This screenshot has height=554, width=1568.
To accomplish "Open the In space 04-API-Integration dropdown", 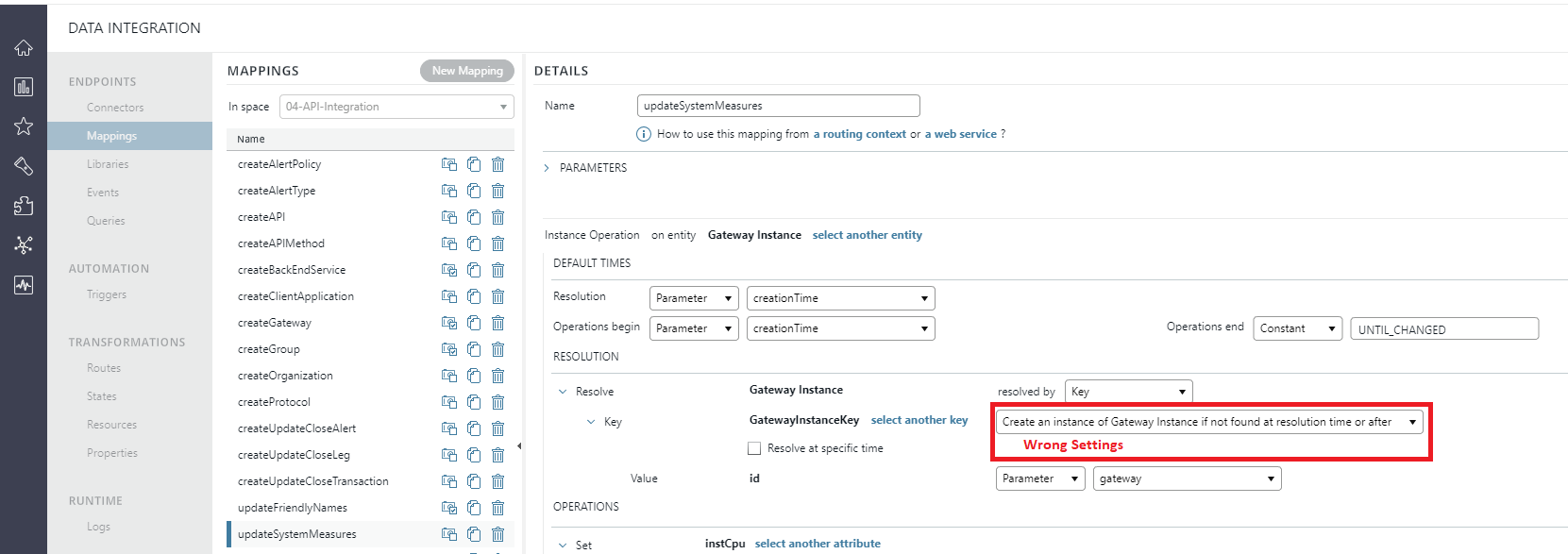I will tap(396, 107).
